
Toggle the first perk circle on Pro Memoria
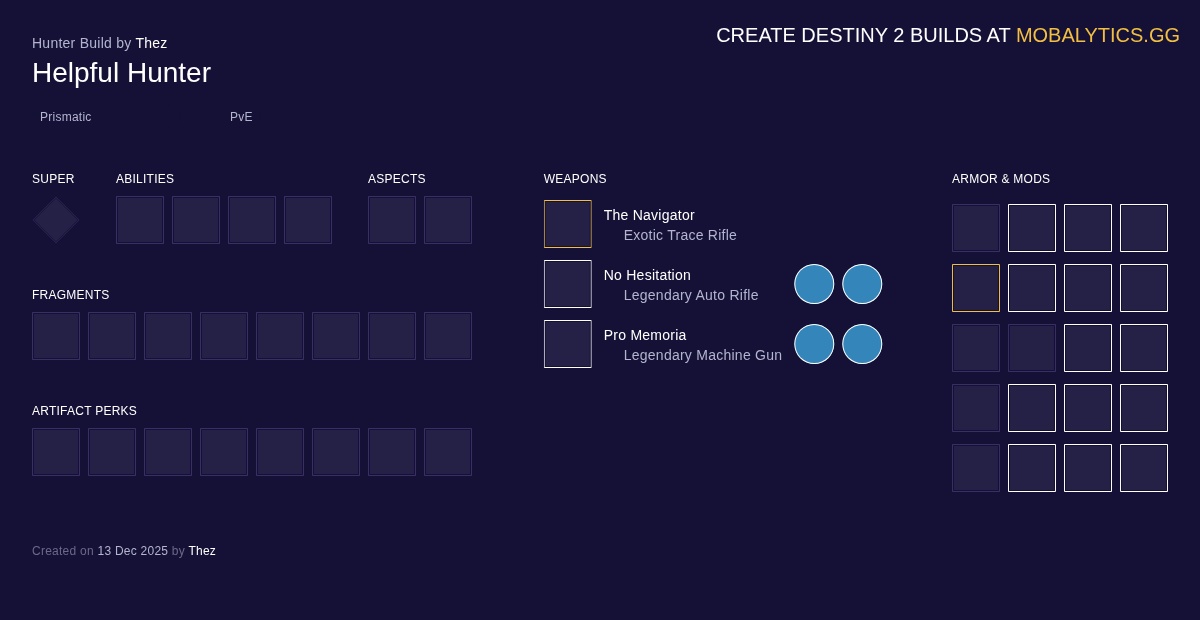click(814, 344)
